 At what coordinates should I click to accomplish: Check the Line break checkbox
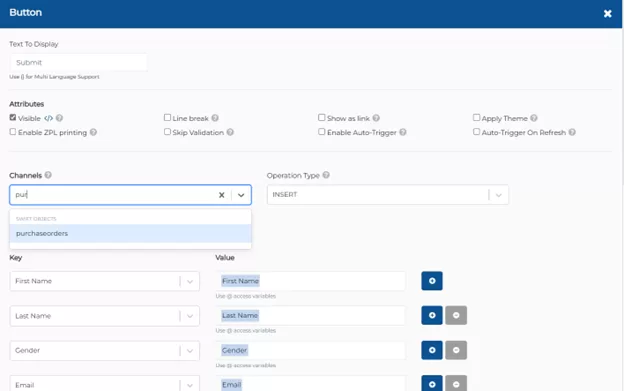[x=167, y=117]
